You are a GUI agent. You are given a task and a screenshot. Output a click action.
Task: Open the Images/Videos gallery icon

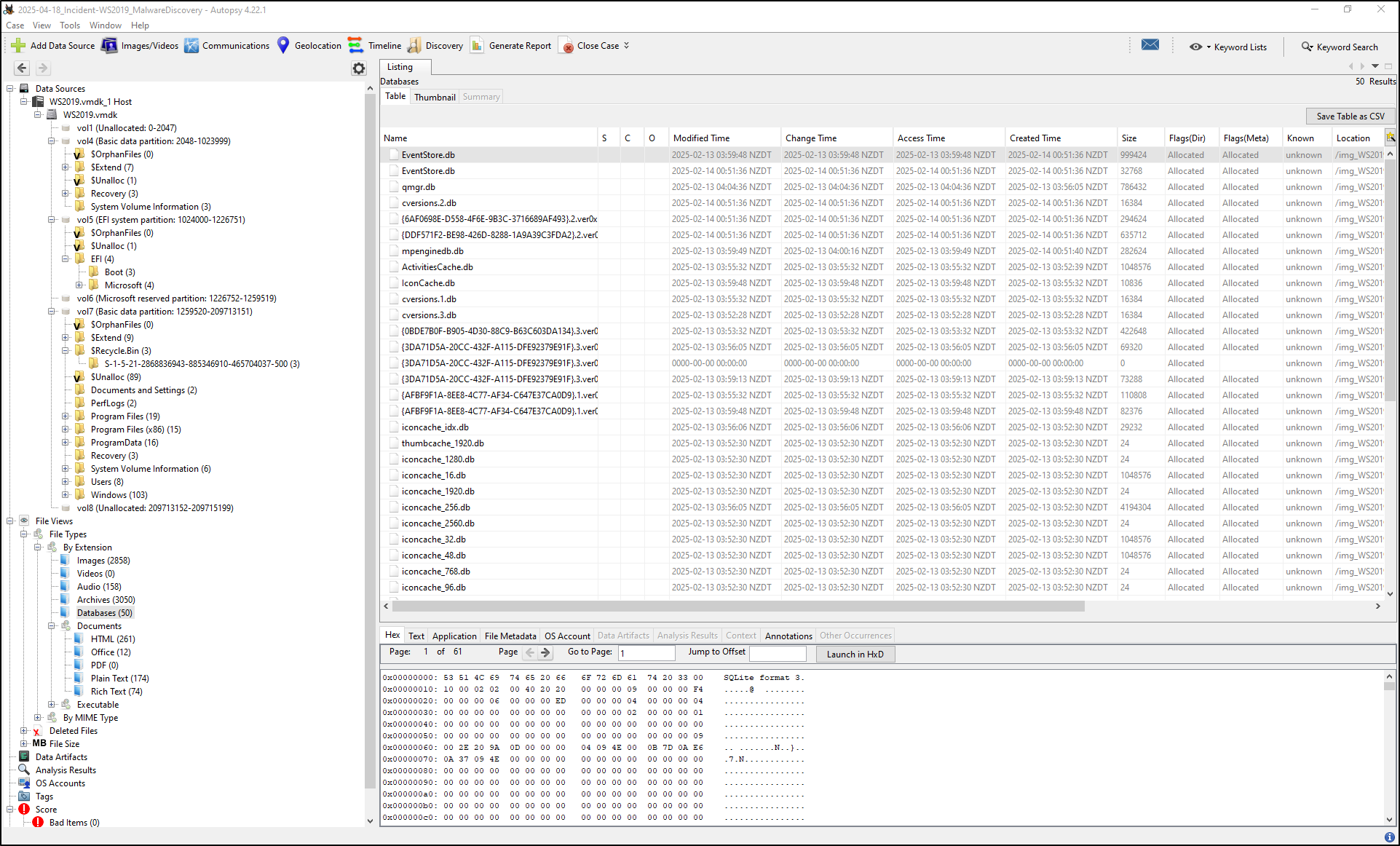click(109, 46)
